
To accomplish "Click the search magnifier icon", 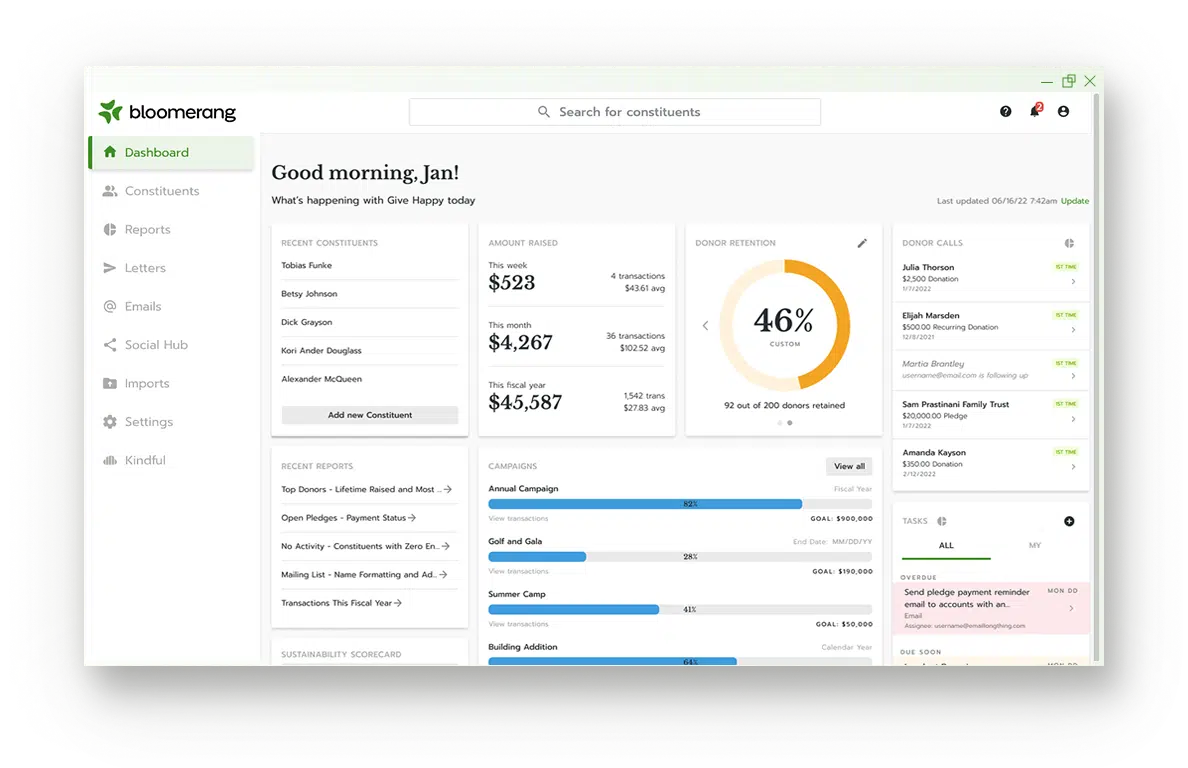I will [544, 111].
